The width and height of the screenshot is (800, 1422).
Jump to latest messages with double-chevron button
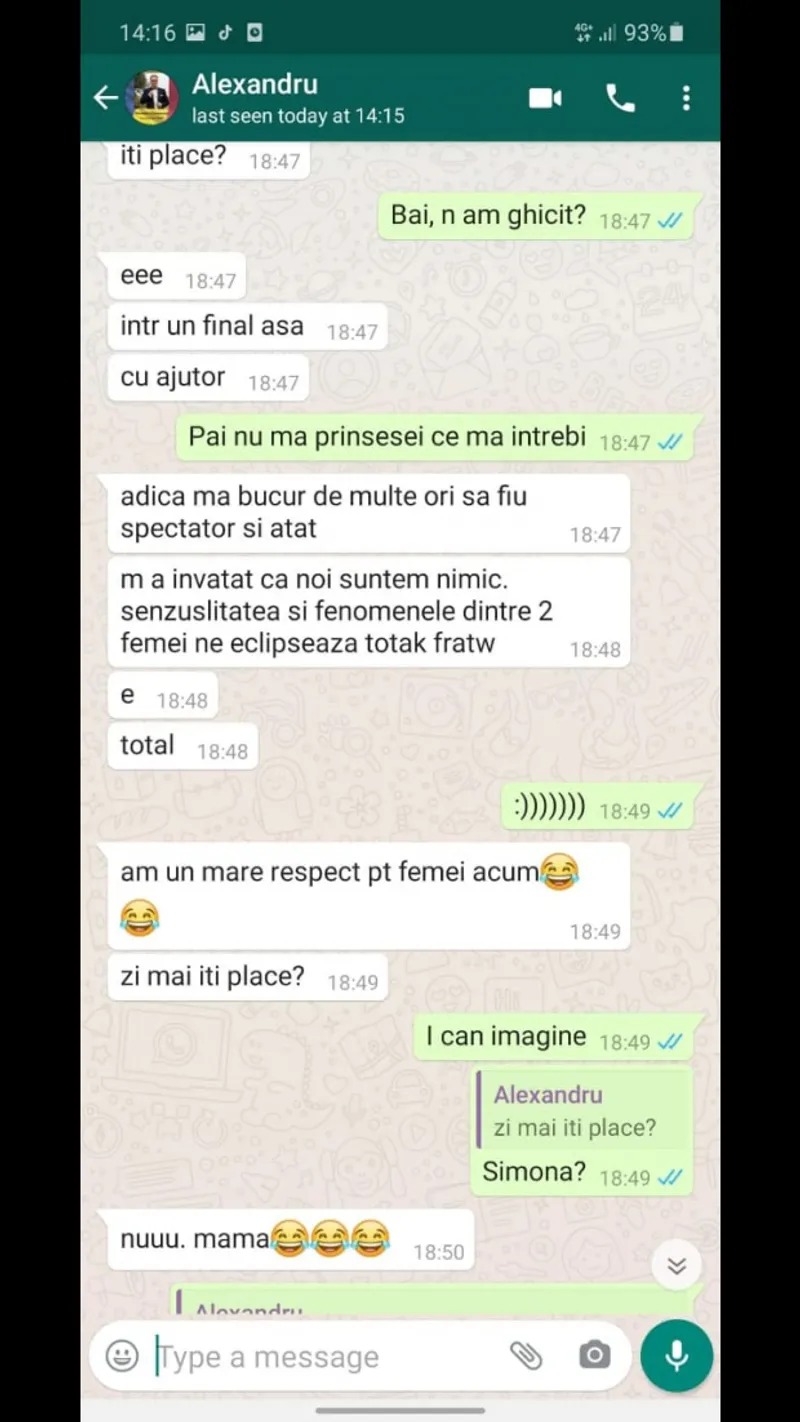677,1267
